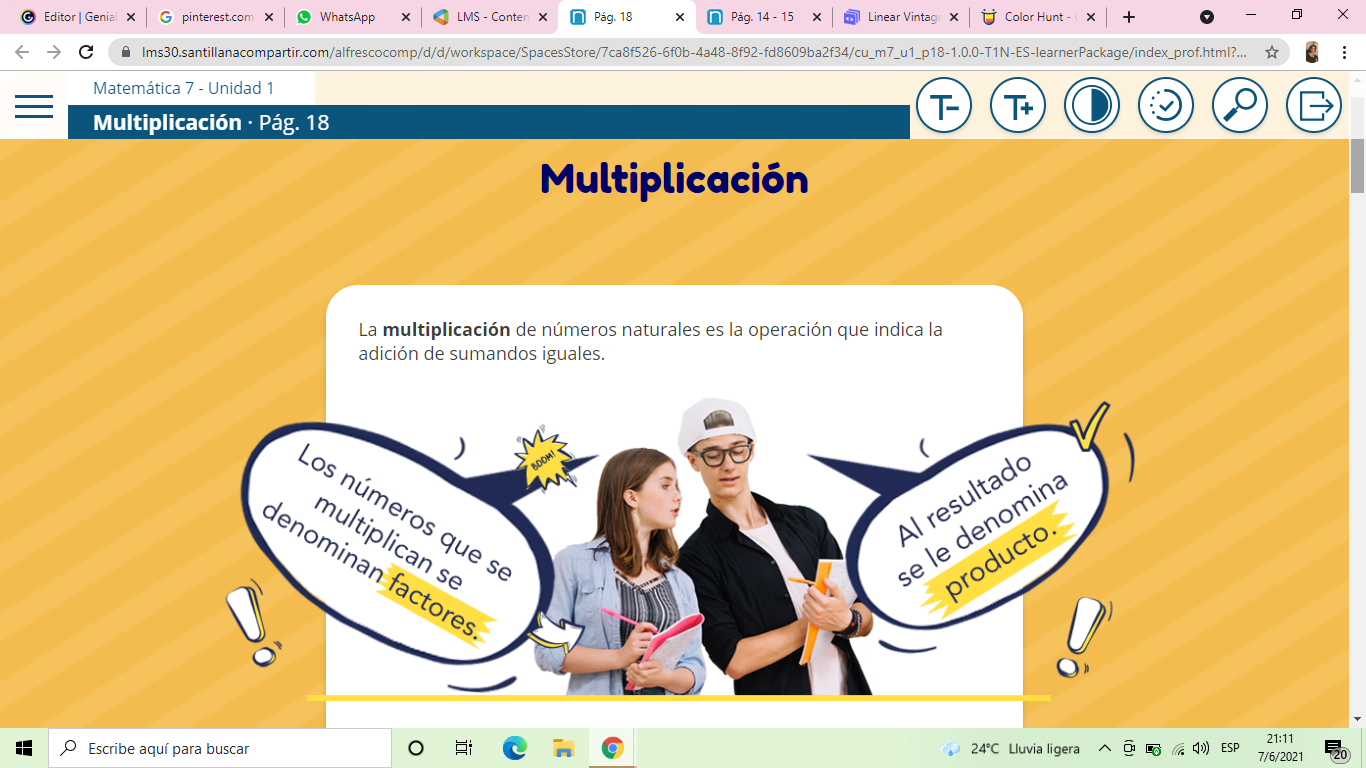Viewport: 1366px width, 768px height.
Task: Close the pinterest.com tab
Action: (268, 17)
